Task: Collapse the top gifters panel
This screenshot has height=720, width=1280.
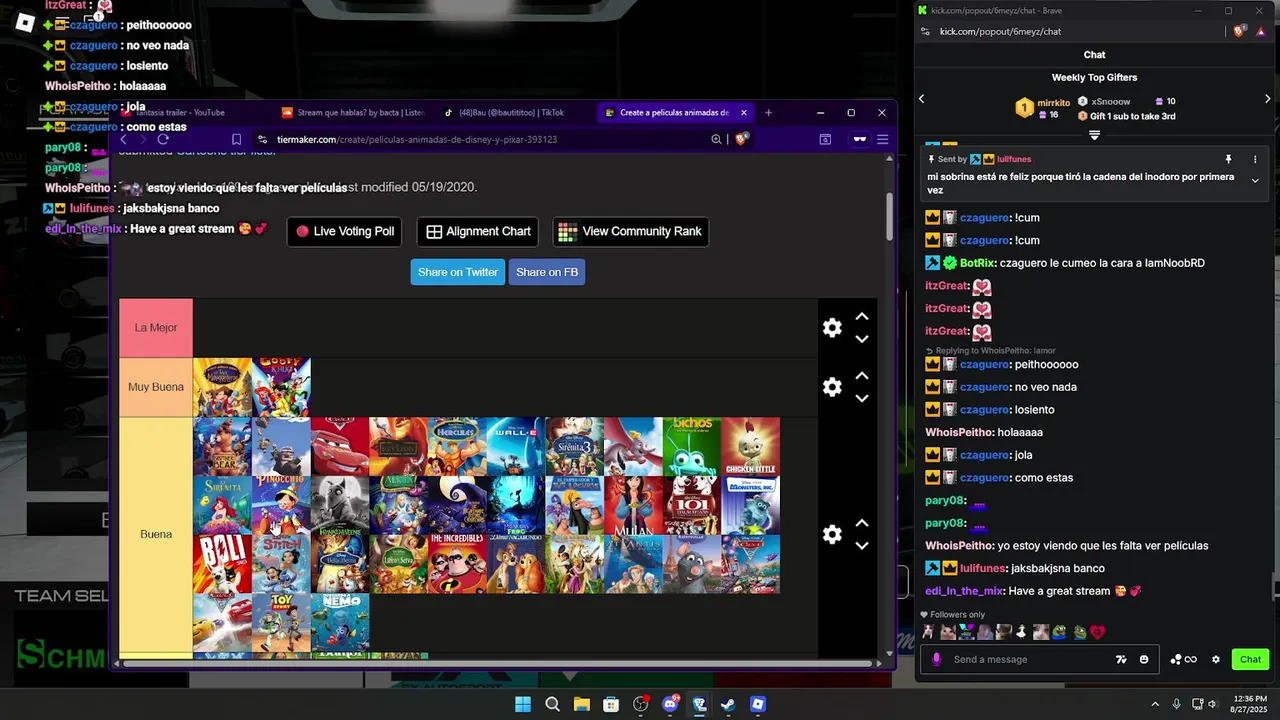Action: 1094,135
